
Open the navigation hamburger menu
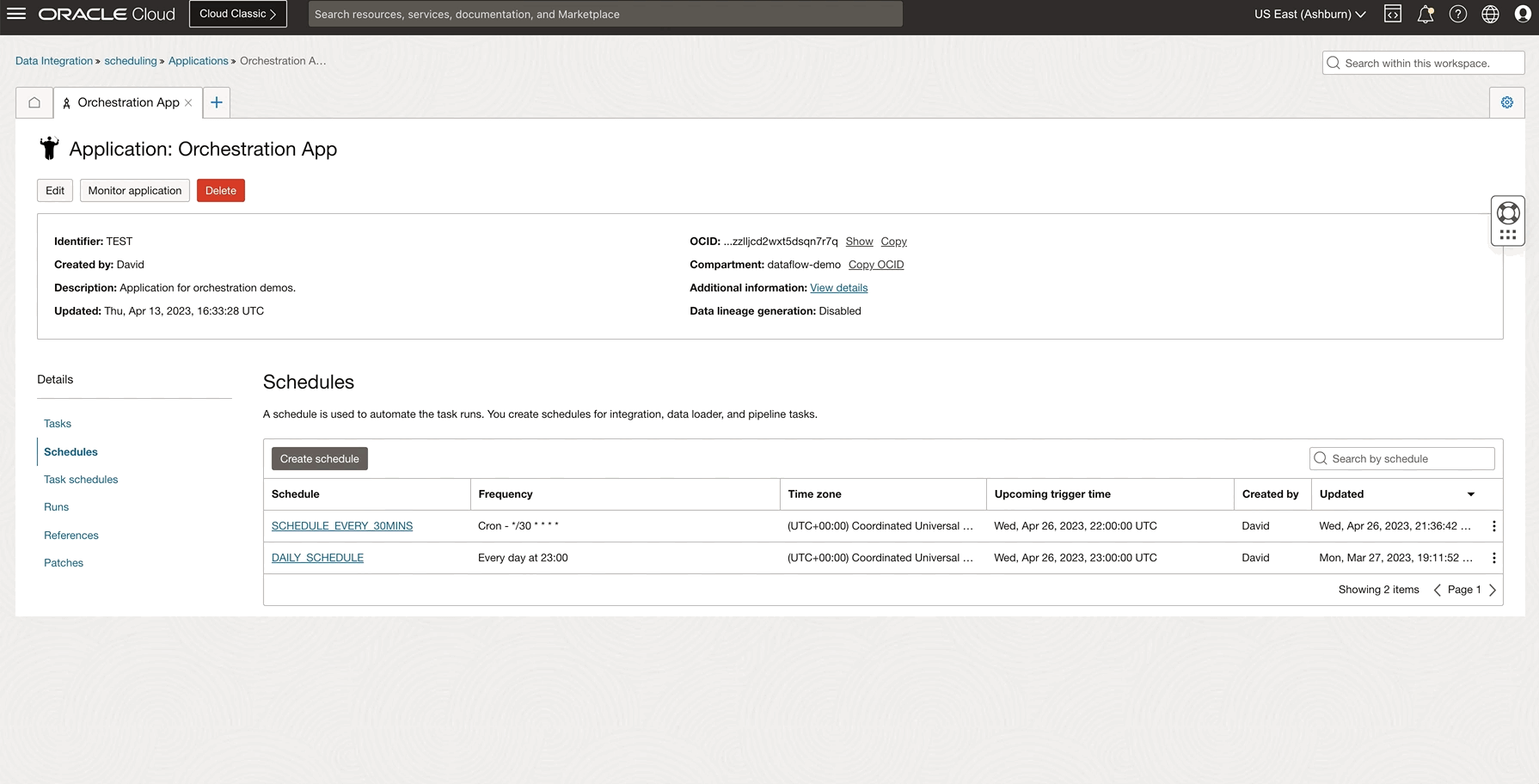click(x=15, y=14)
